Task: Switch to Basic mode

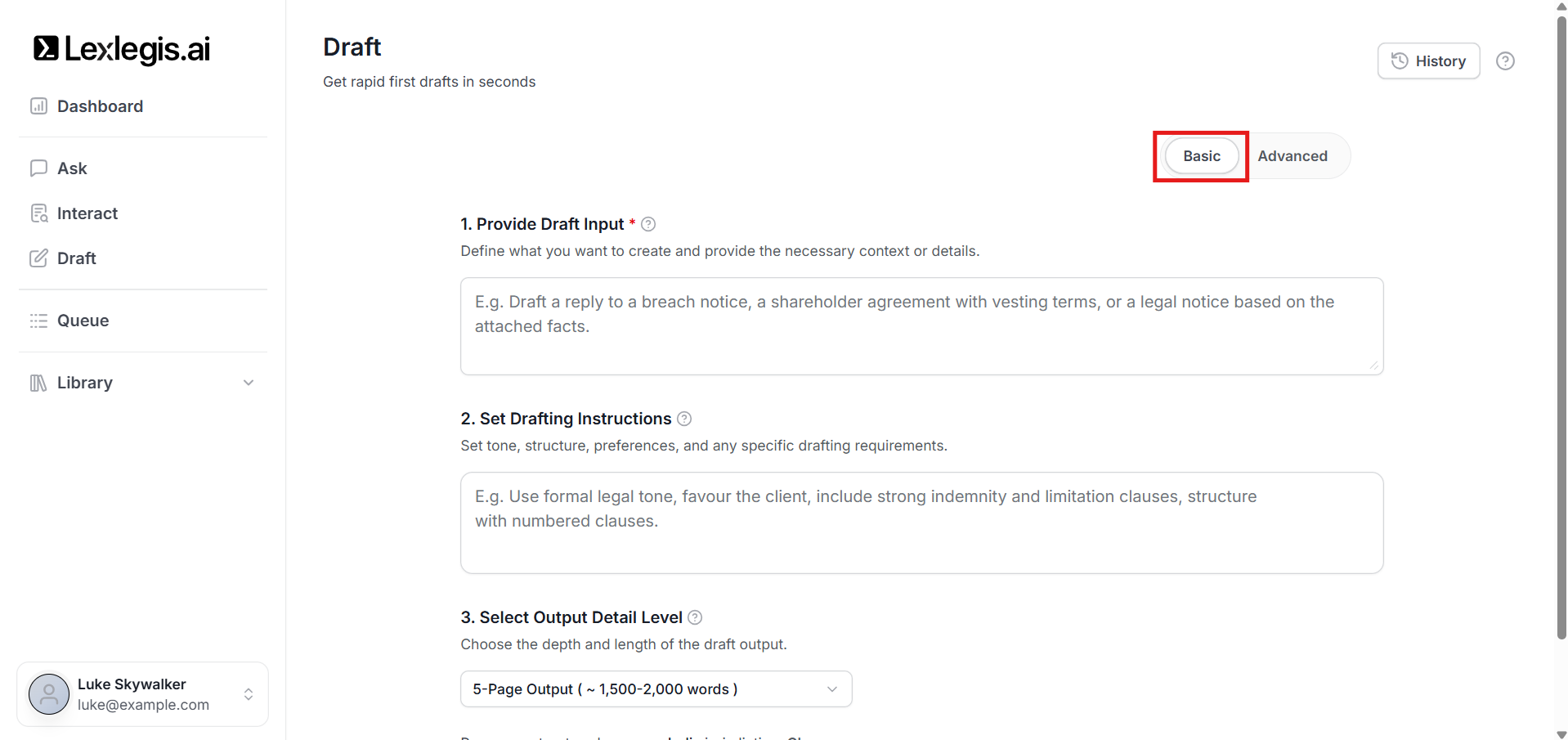Action: (1201, 156)
